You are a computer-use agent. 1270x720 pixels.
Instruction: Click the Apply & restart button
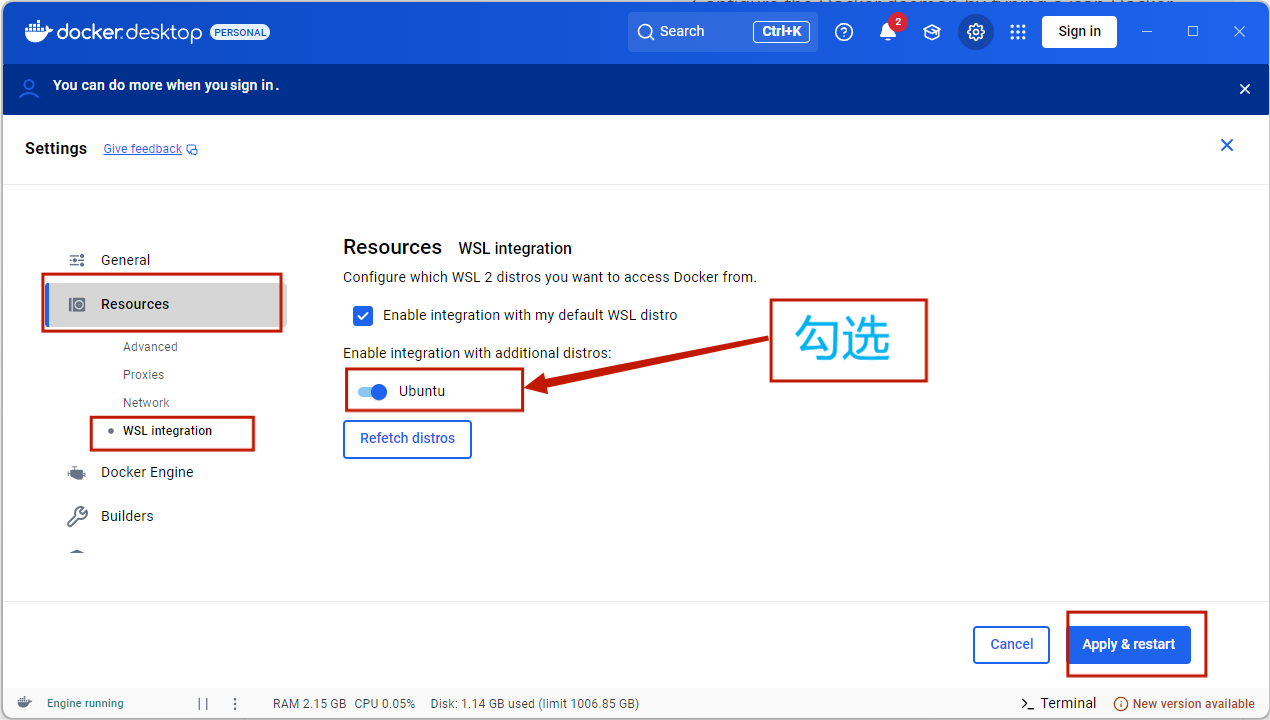[x=1129, y=645]
